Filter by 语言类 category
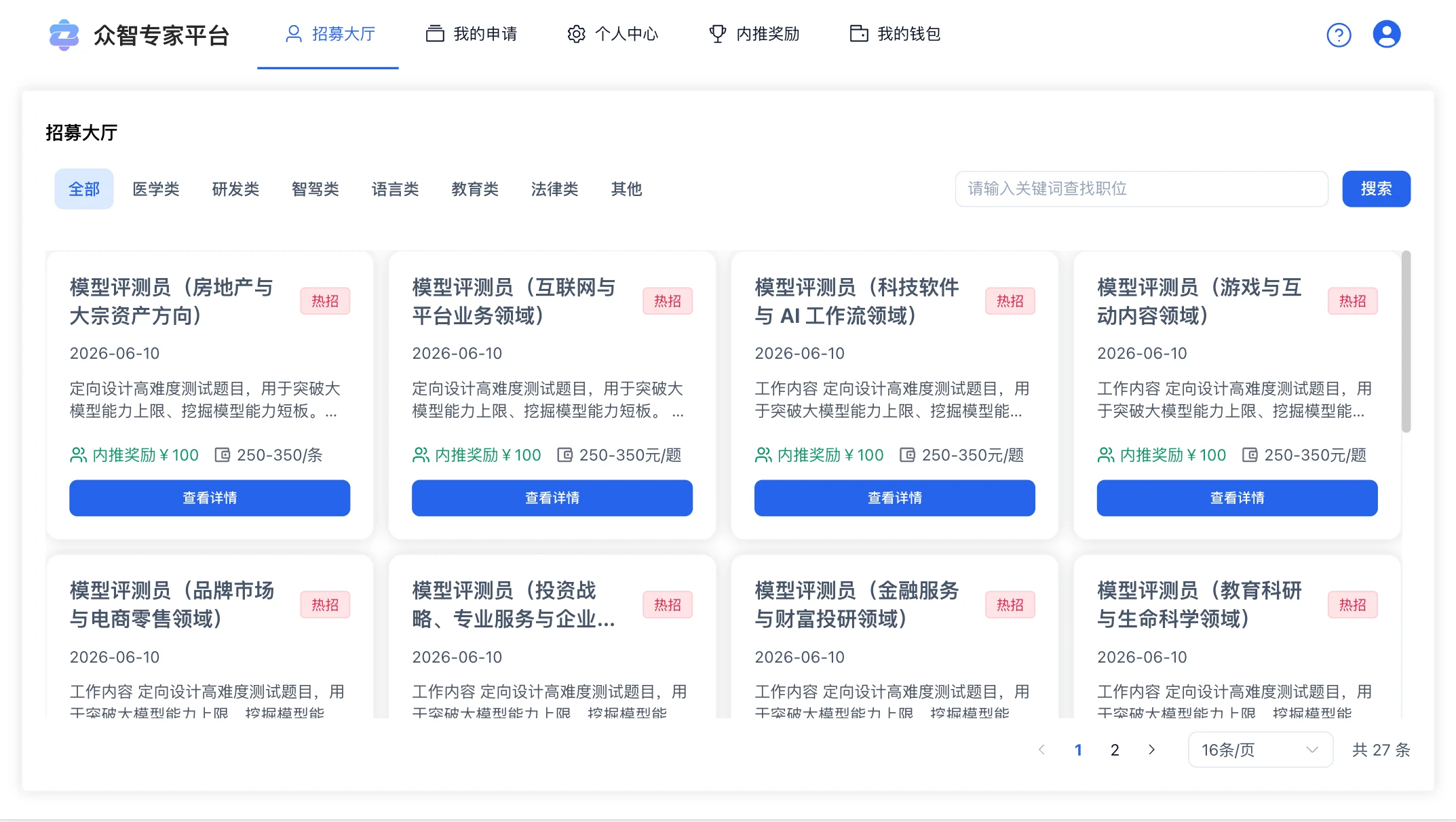This screenshot has width=1456, height=822. tap(396, 189)
